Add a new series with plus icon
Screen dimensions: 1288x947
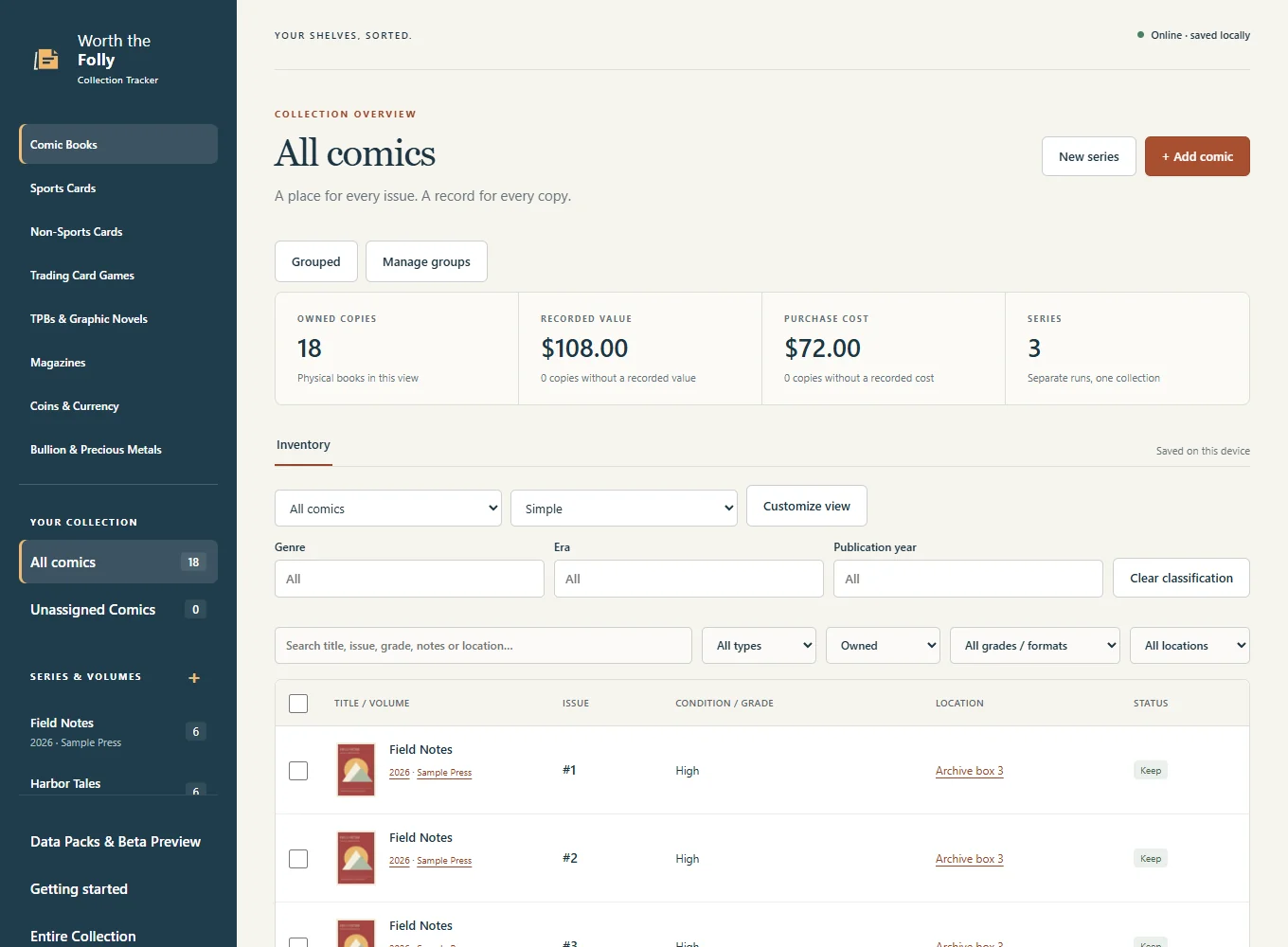(194, 678)
